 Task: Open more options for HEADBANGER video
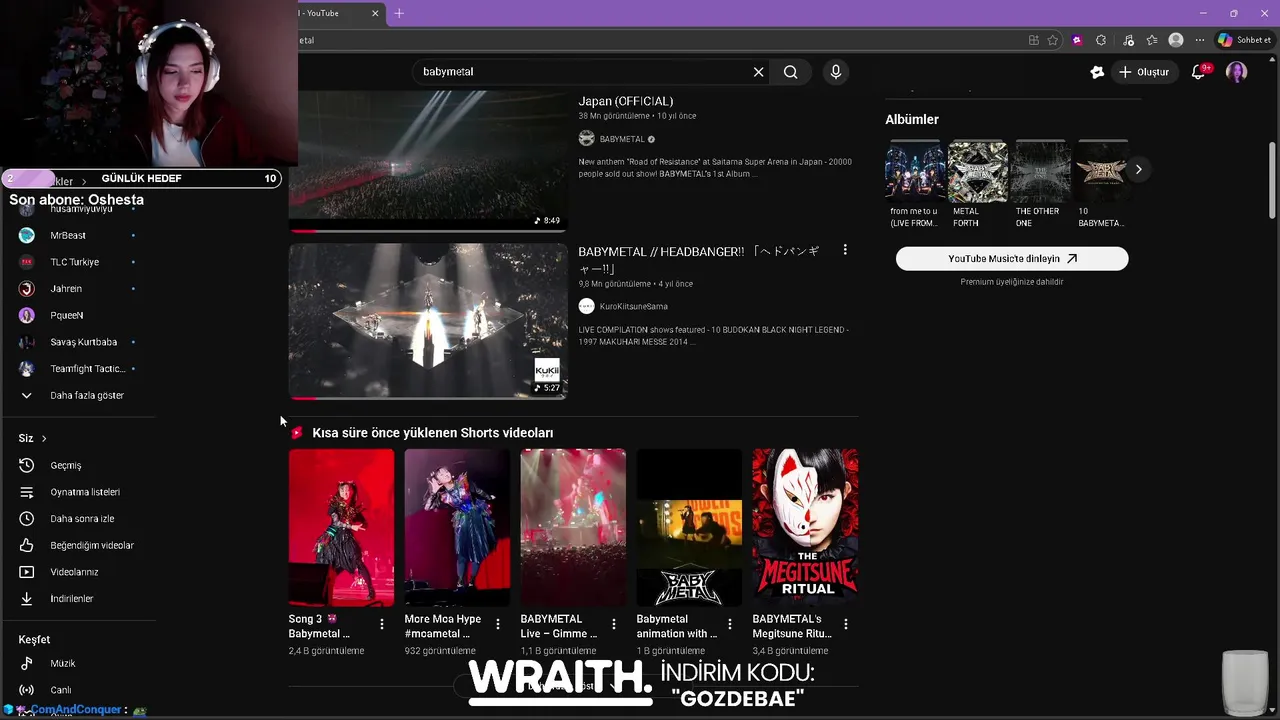click(845, 250)
